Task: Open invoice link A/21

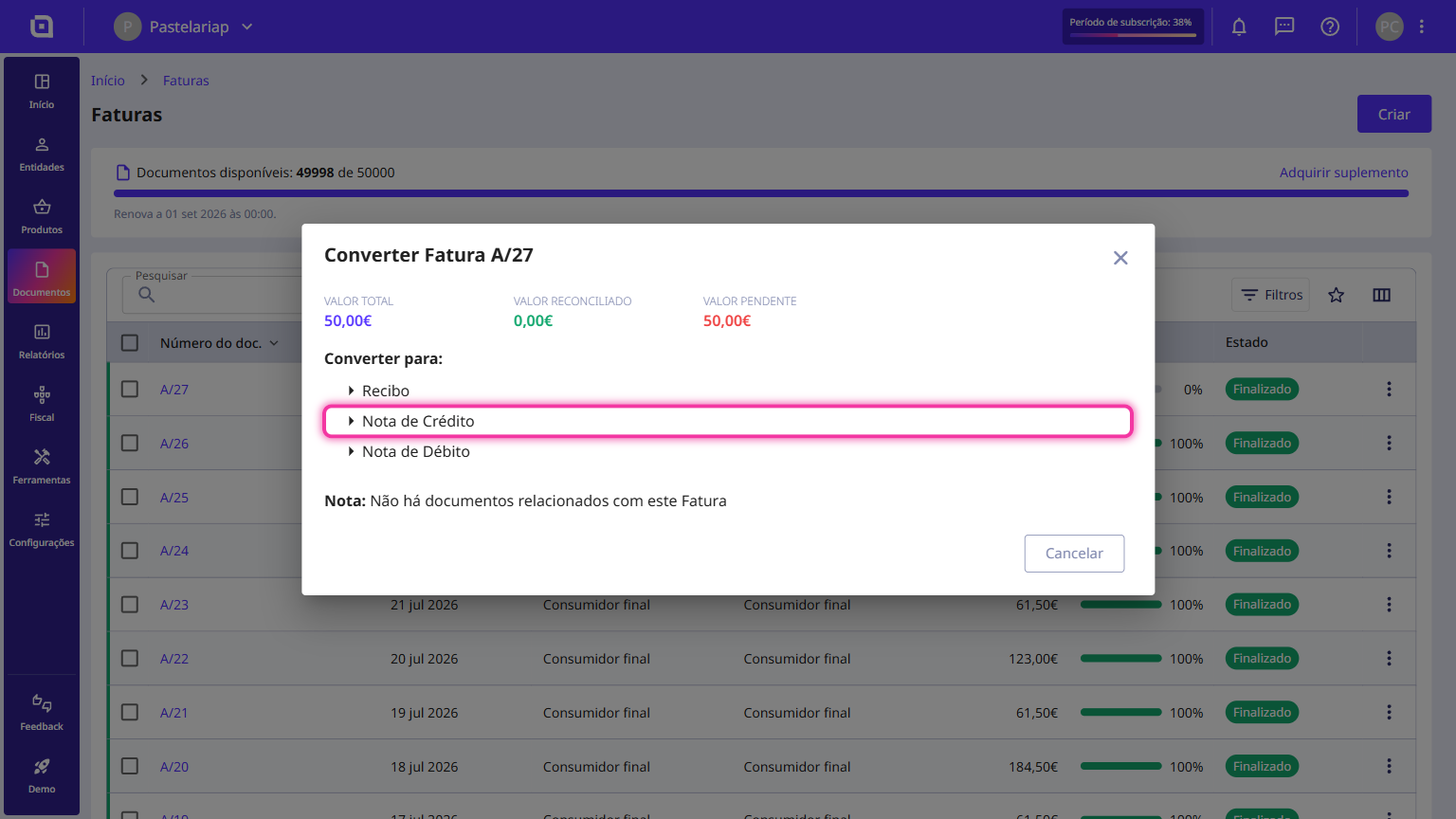Action: (174, 713)
